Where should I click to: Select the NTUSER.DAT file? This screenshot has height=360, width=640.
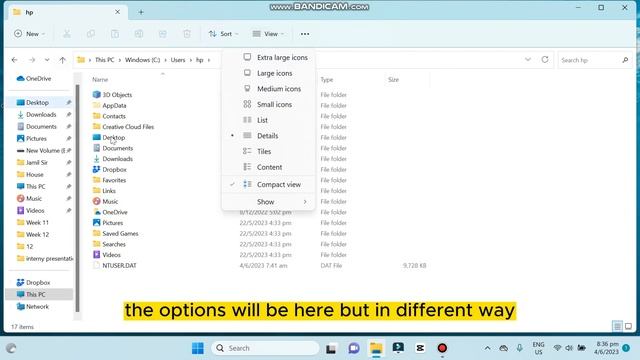(119, 265)
